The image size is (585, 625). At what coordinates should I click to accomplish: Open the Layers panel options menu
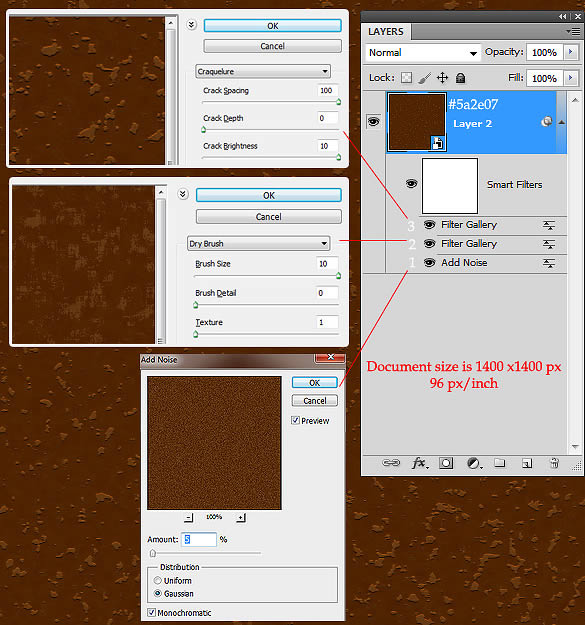574,31
